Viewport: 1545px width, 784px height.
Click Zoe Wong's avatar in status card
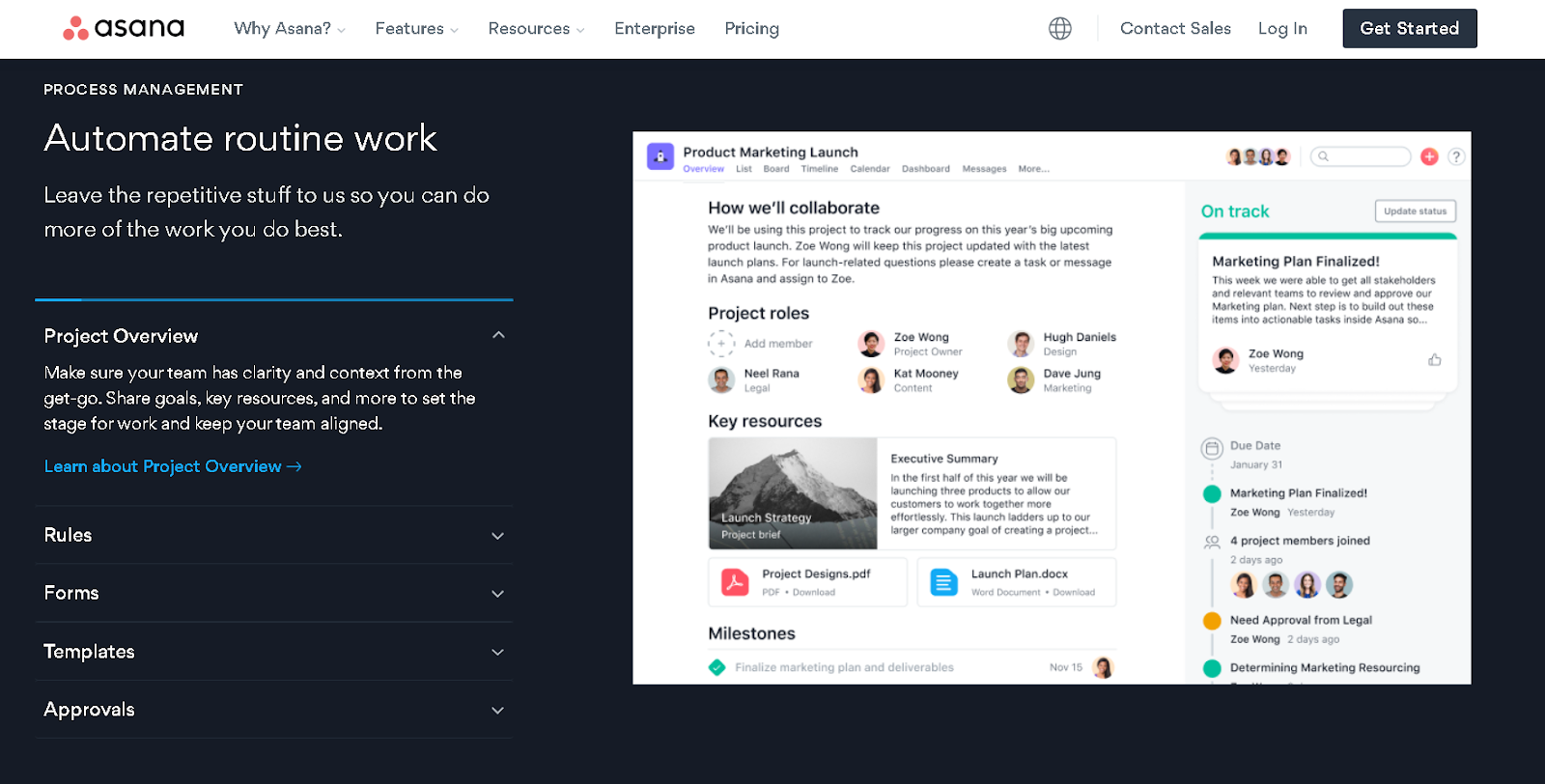click(1226, 360)
